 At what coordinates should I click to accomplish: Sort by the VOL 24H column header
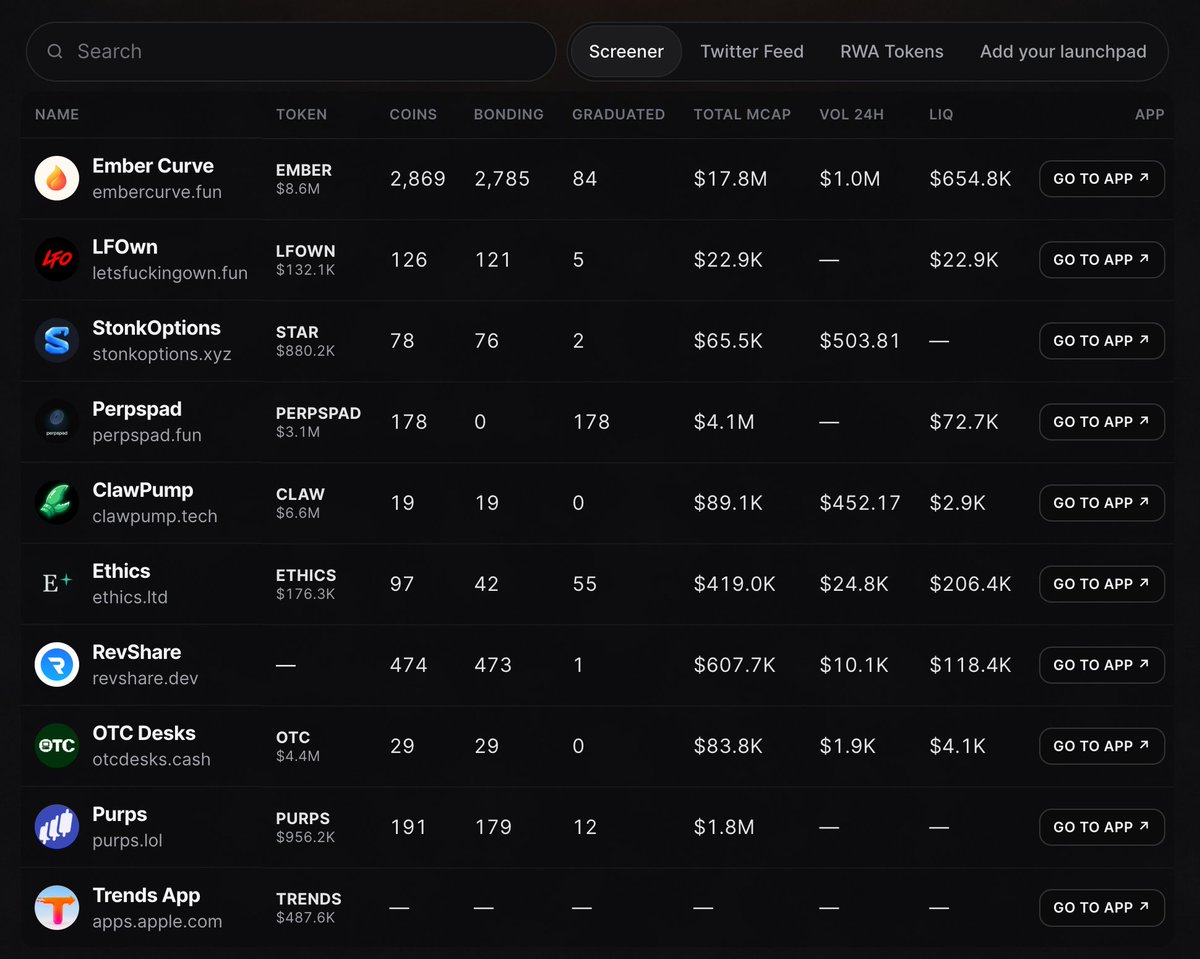(x=852, y=115)
